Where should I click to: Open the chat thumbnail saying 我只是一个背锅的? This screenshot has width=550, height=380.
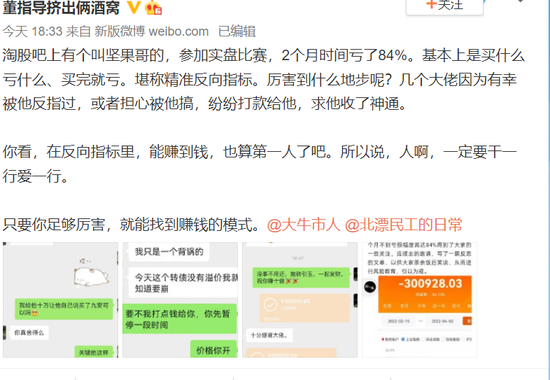coord(180,300)
